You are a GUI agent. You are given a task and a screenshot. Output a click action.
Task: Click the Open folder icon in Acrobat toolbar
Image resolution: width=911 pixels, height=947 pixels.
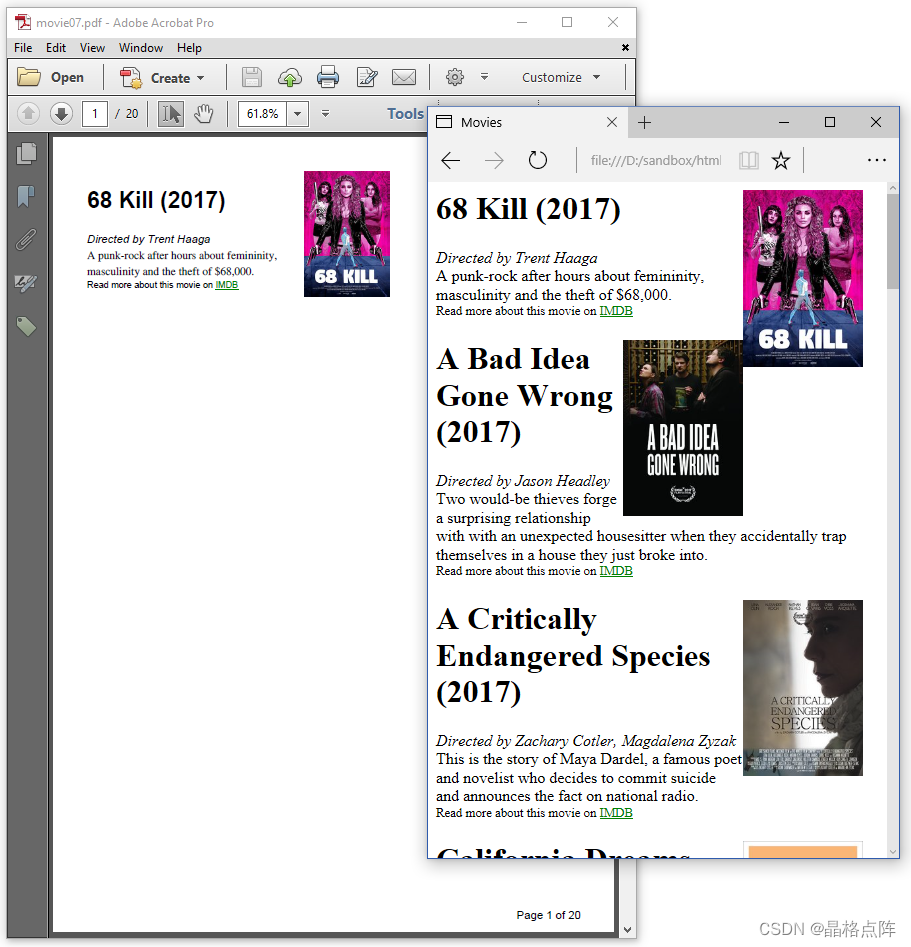coord(28,77)
